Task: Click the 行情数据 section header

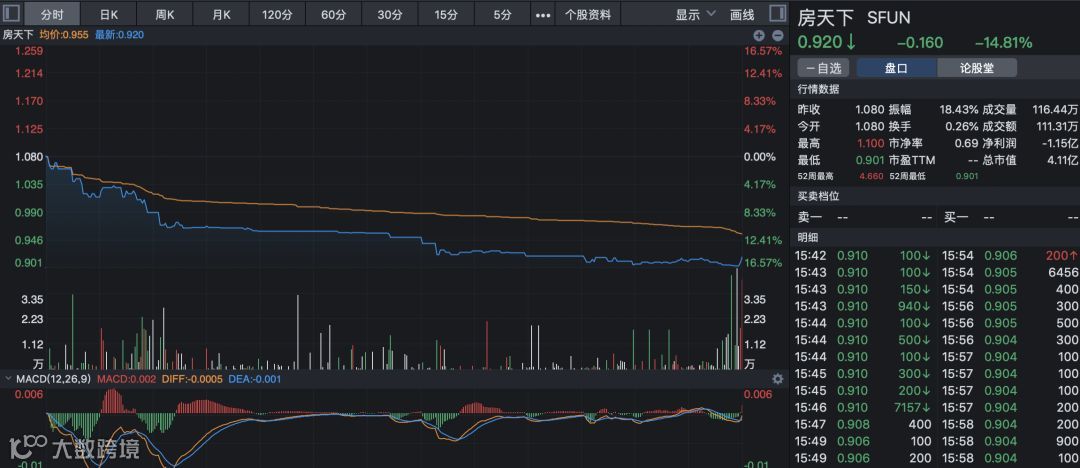Action: [818, 89]
